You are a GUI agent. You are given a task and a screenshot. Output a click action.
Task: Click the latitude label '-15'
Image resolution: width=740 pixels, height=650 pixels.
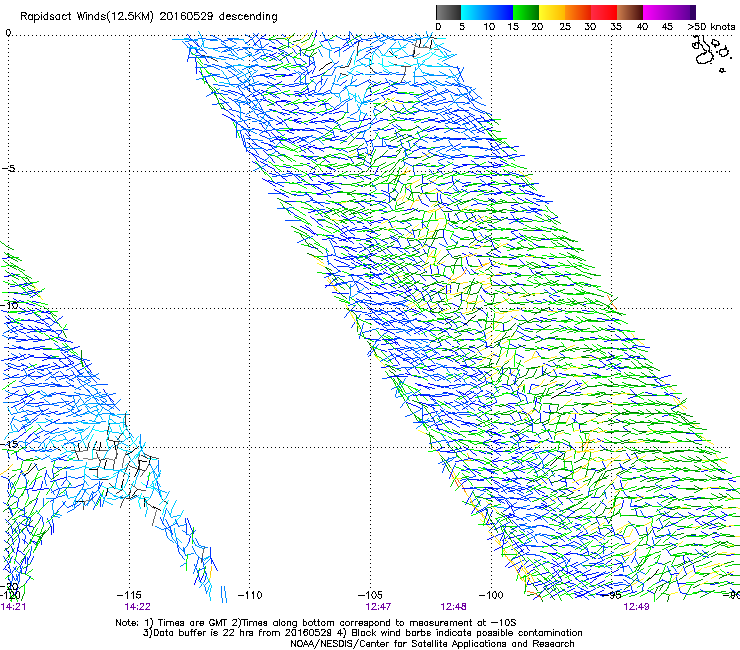click(9, 444)
